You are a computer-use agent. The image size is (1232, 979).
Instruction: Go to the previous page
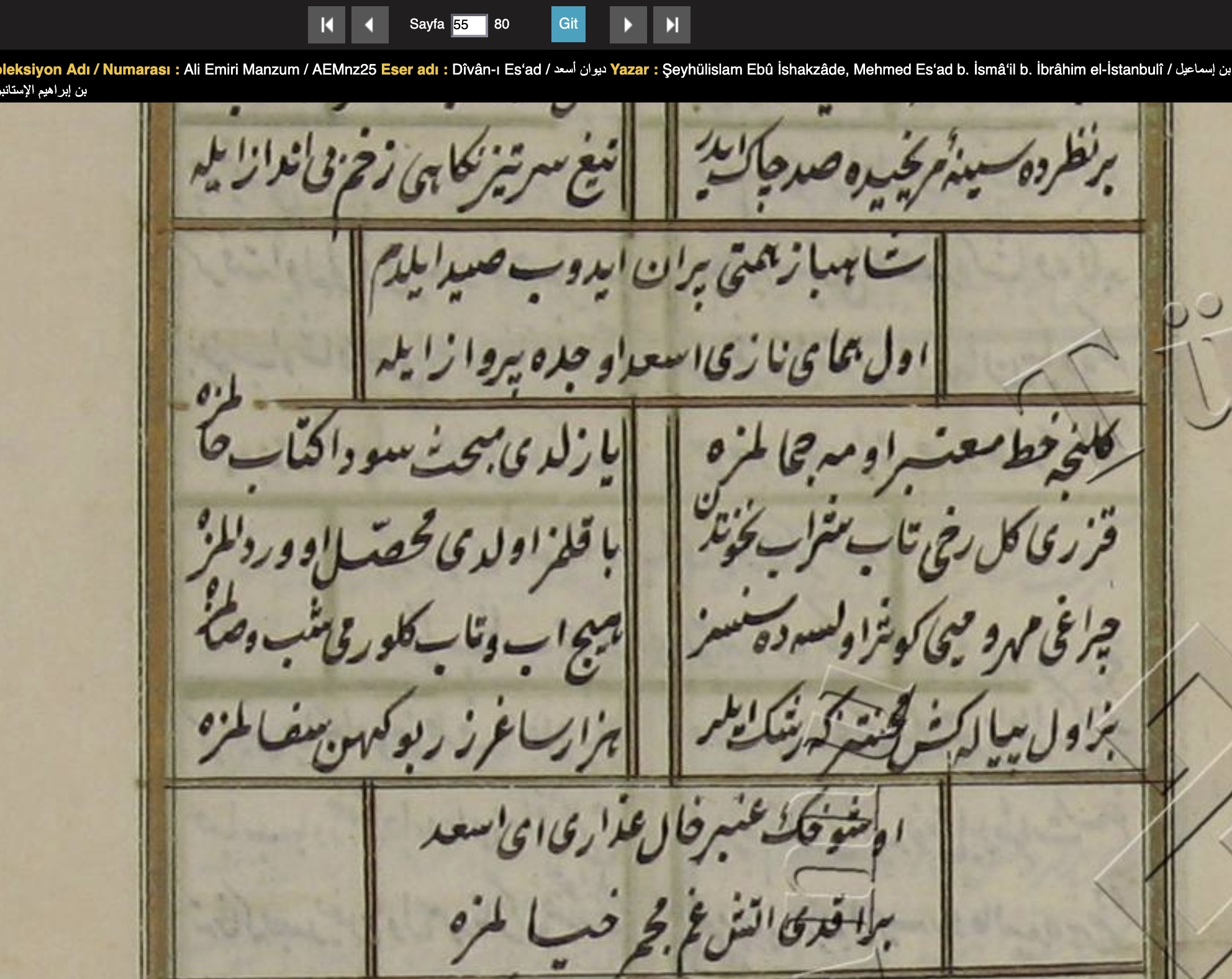pos(370,25)
